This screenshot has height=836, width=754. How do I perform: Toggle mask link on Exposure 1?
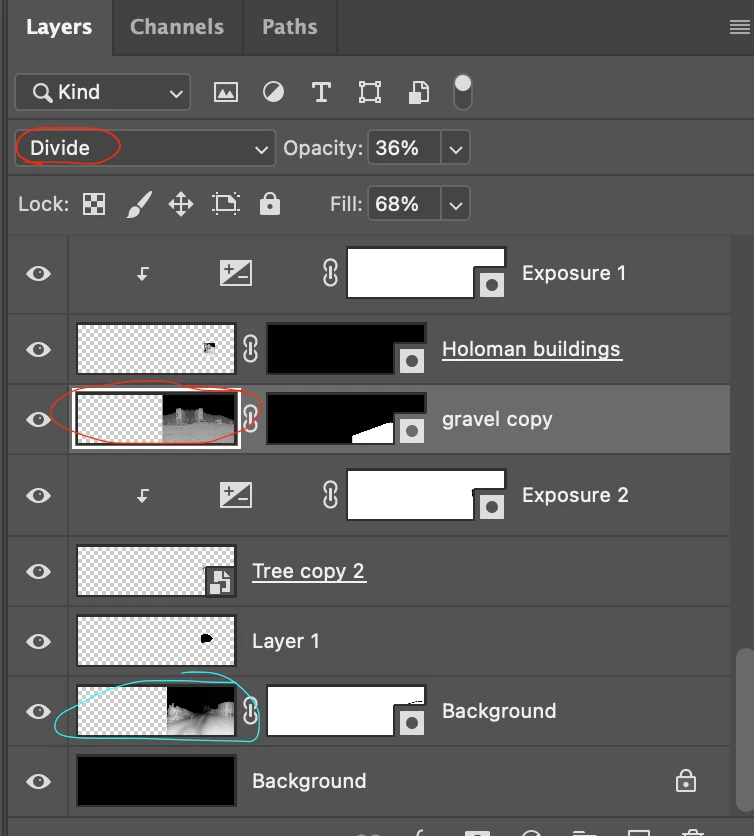pyautogui.click(x=330, y=273)
